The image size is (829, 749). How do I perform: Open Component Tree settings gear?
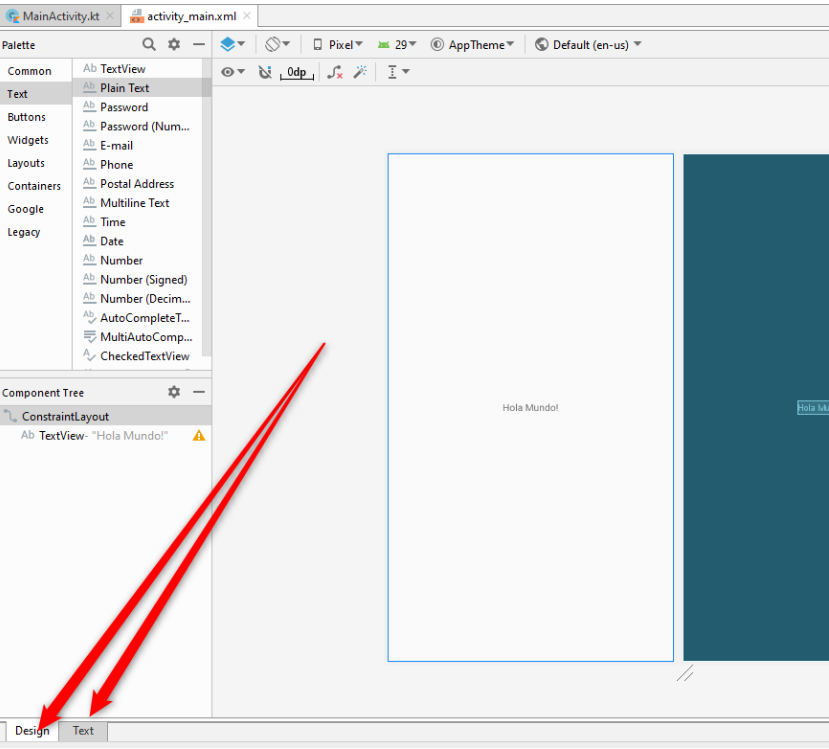coord(174,393)
